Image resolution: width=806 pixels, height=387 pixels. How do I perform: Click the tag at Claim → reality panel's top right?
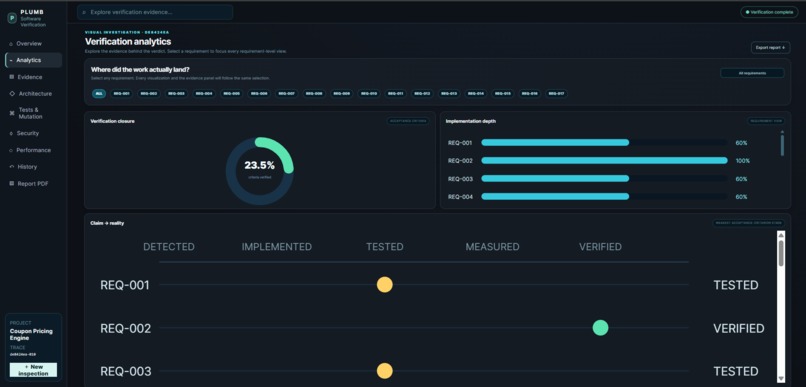(748, 223)
